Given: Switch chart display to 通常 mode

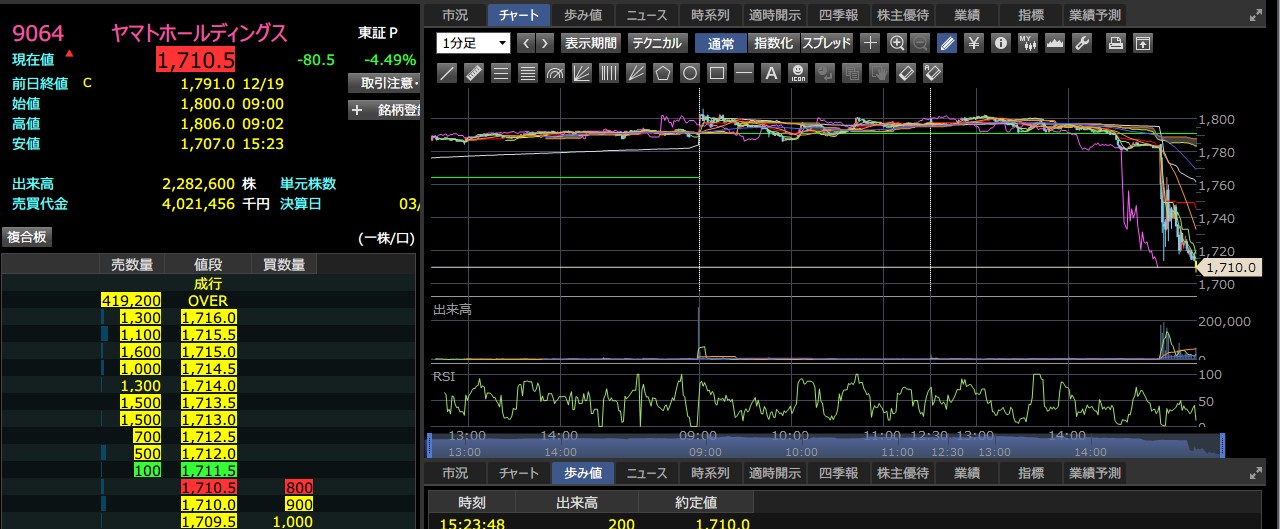Looking at the screenshot, I should coord(720,43).
